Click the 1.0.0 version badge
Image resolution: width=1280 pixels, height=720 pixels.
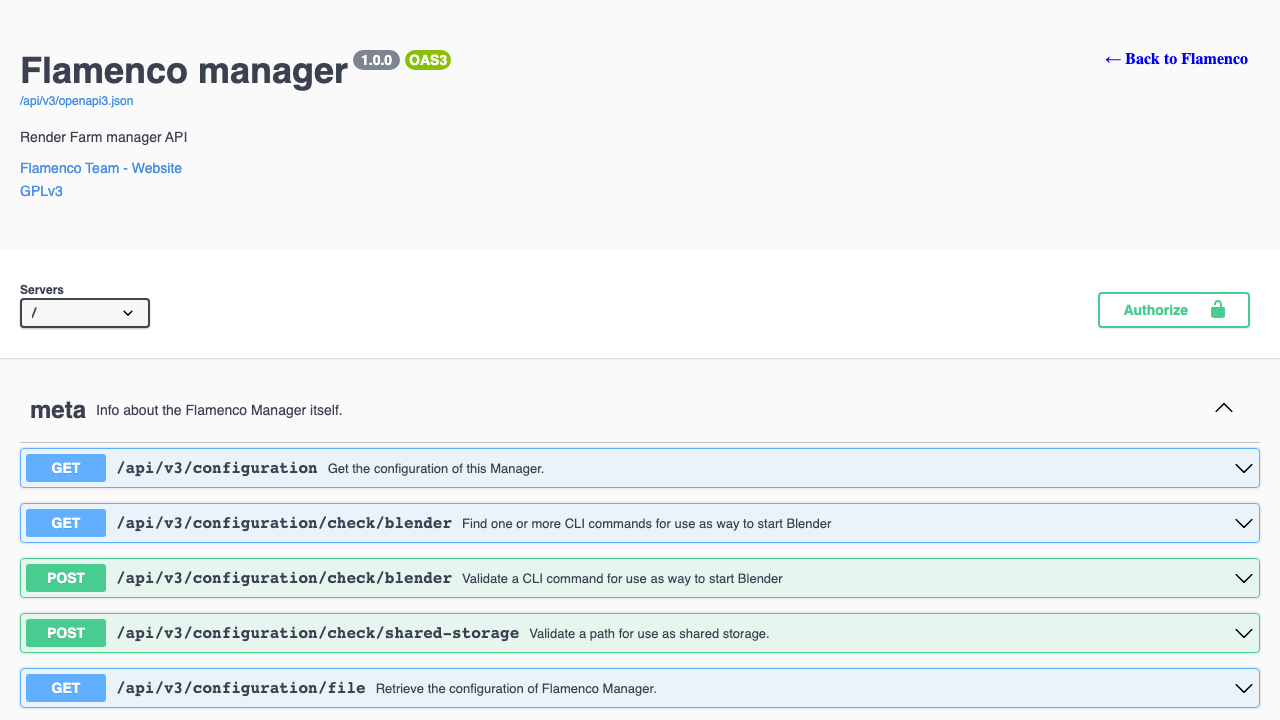(x=376, y=60)
